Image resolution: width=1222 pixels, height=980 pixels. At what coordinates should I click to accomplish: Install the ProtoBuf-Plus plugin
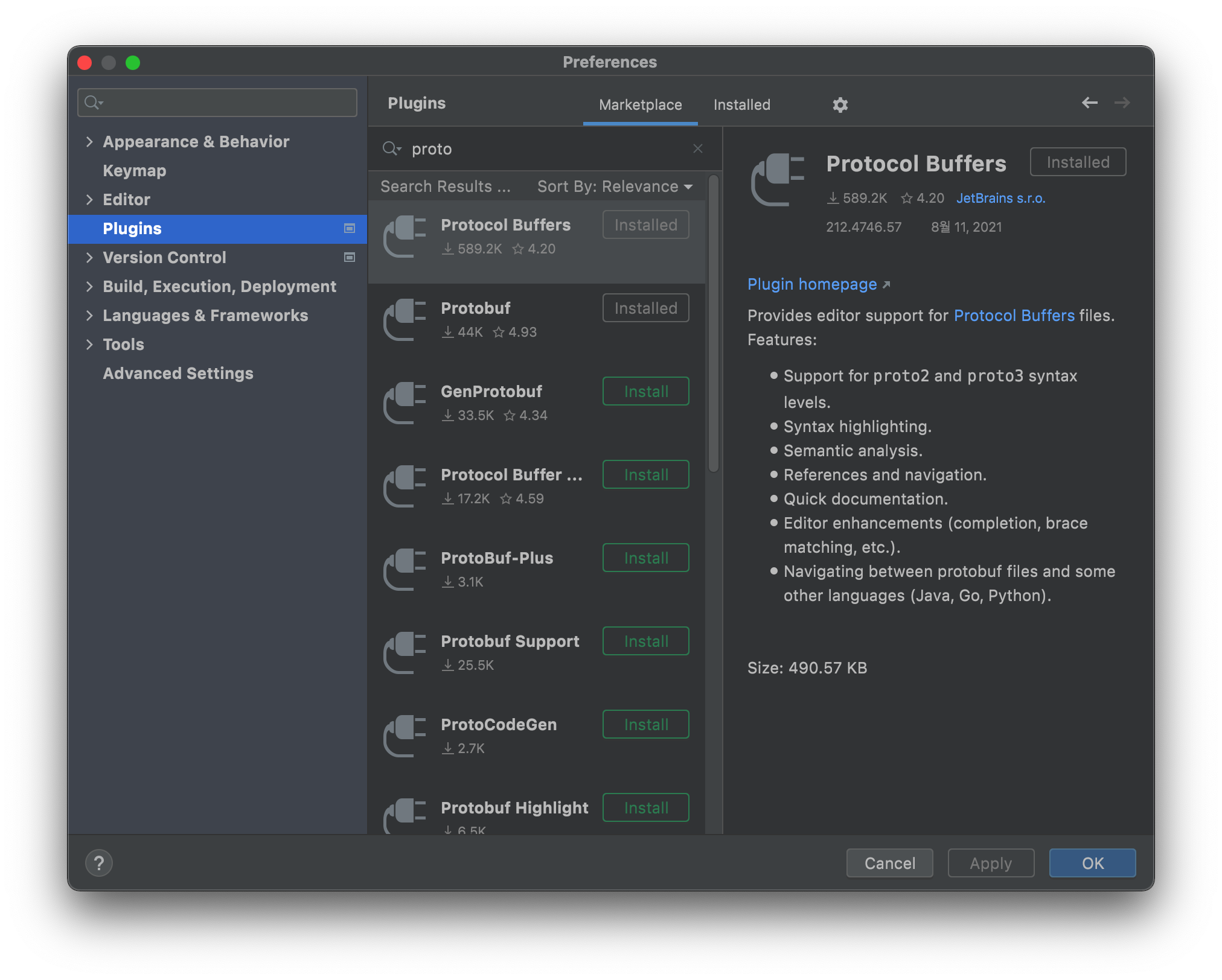pyautogui.click(x=645, y=558)
